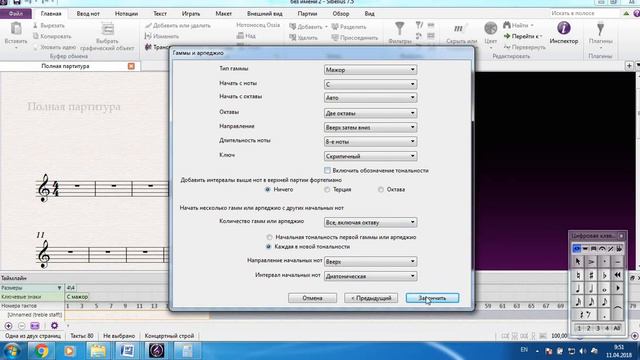Switch to the Ввод нот tab

88,13
